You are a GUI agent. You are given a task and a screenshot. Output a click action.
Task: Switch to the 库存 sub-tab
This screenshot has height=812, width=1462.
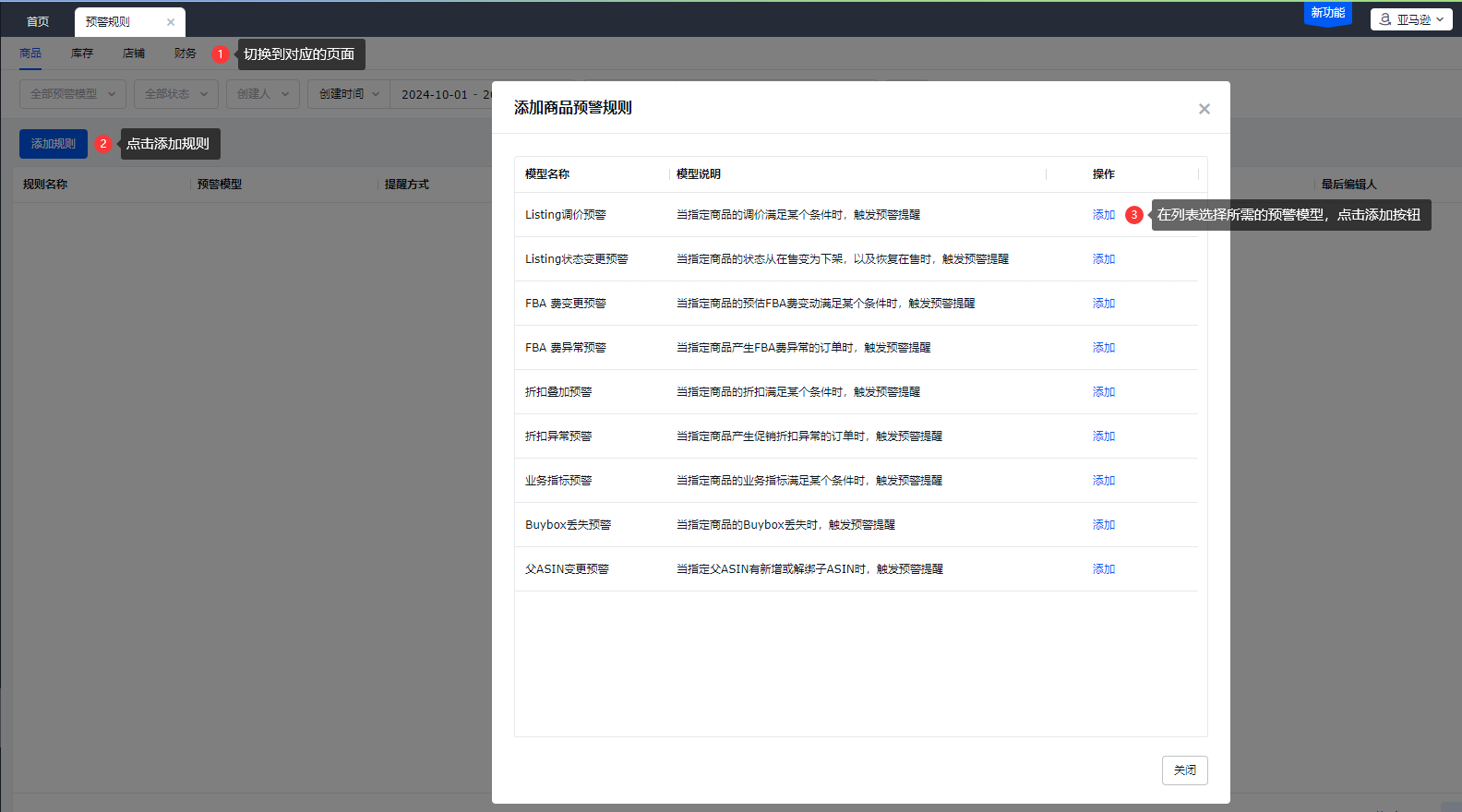tap(82, 54)
